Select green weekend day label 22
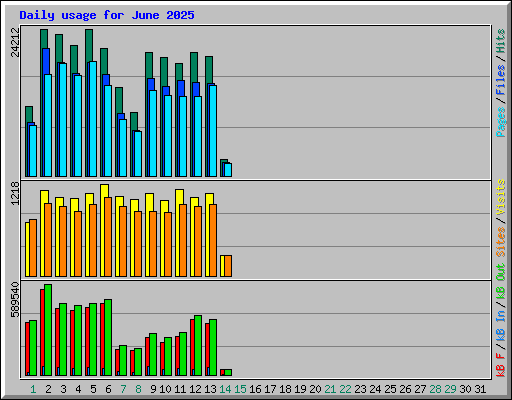512x400 pixels. click(345, 389)
